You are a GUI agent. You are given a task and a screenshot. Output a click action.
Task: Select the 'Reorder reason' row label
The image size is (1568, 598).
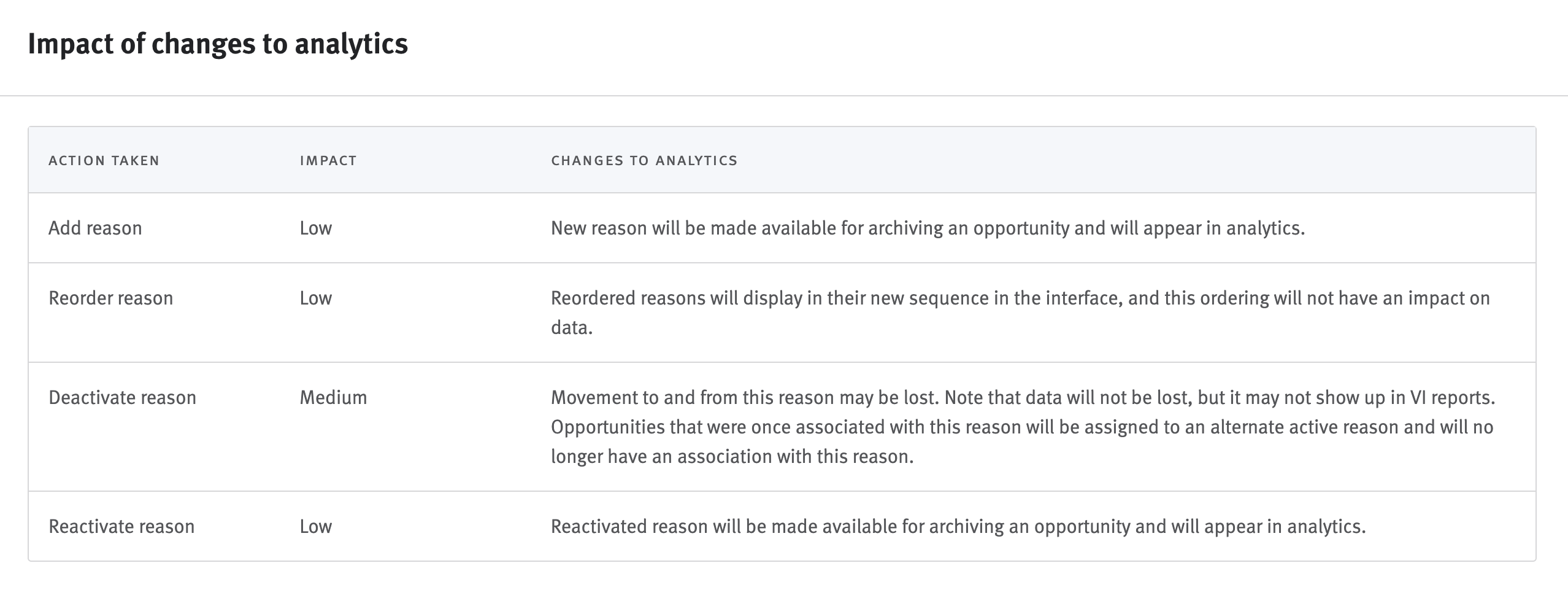(x=110, y=298)
